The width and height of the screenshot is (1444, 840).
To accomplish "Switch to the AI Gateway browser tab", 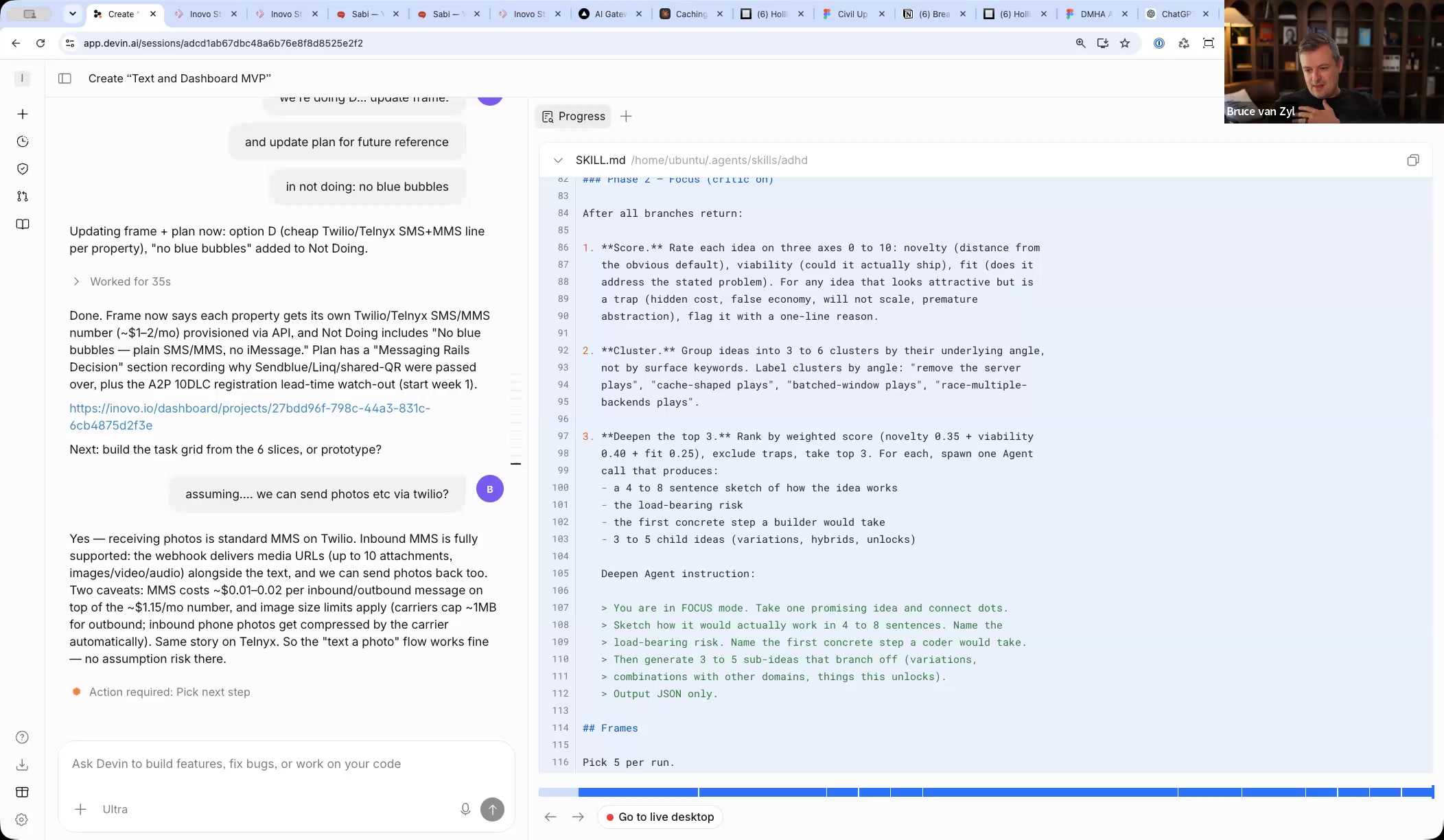I will point(609,14).
